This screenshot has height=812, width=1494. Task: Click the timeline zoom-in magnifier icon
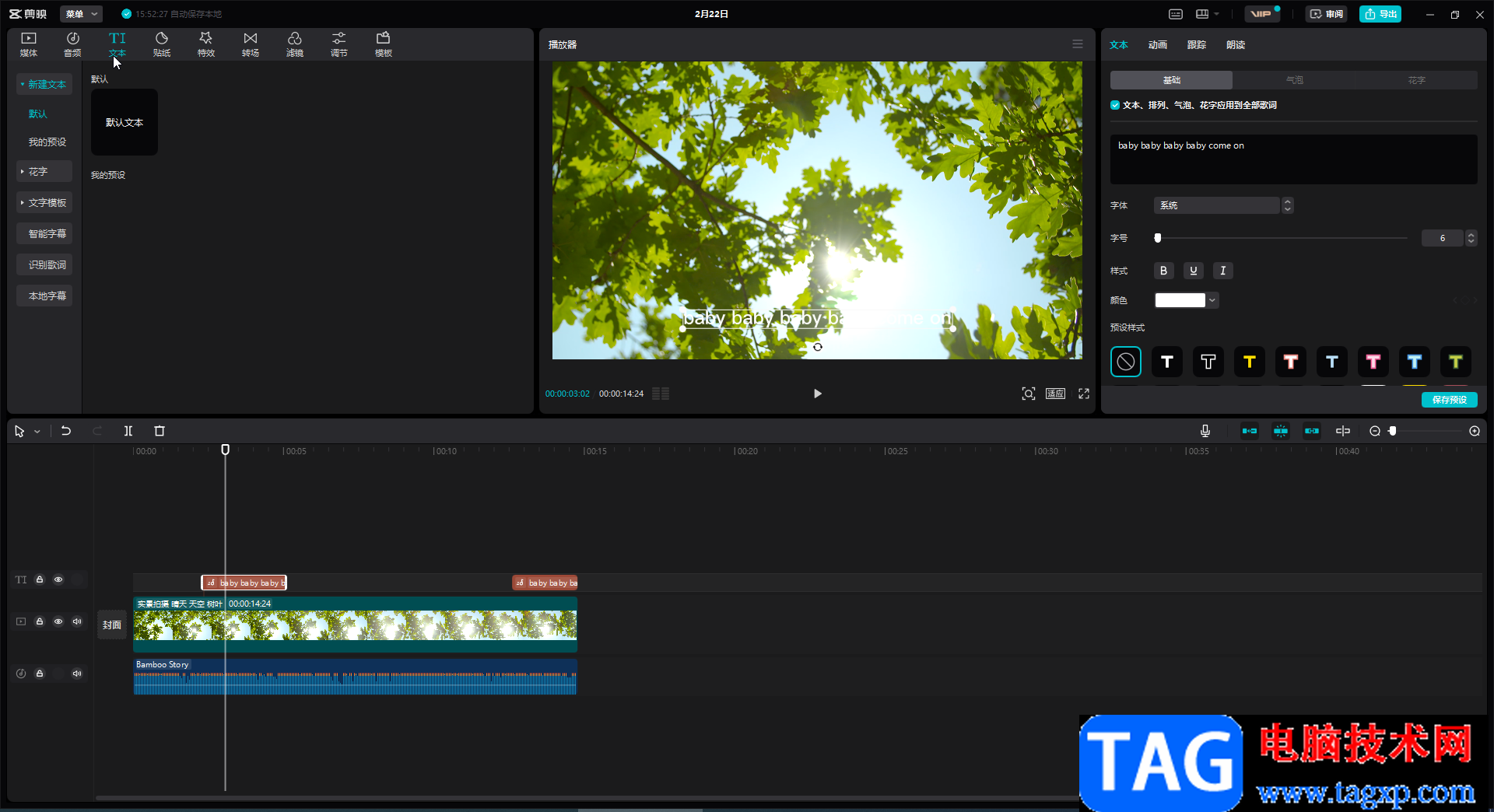point(1475,431)
